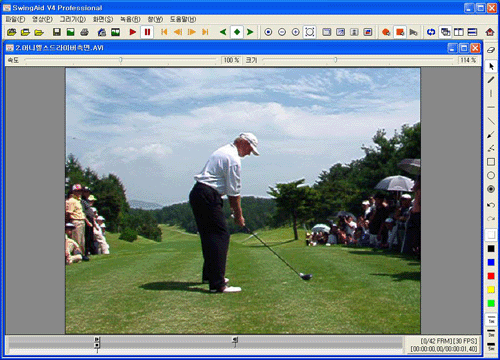Select the eraser tool in right sidebar
500x360 pixels.
click(x=491, y=50)
